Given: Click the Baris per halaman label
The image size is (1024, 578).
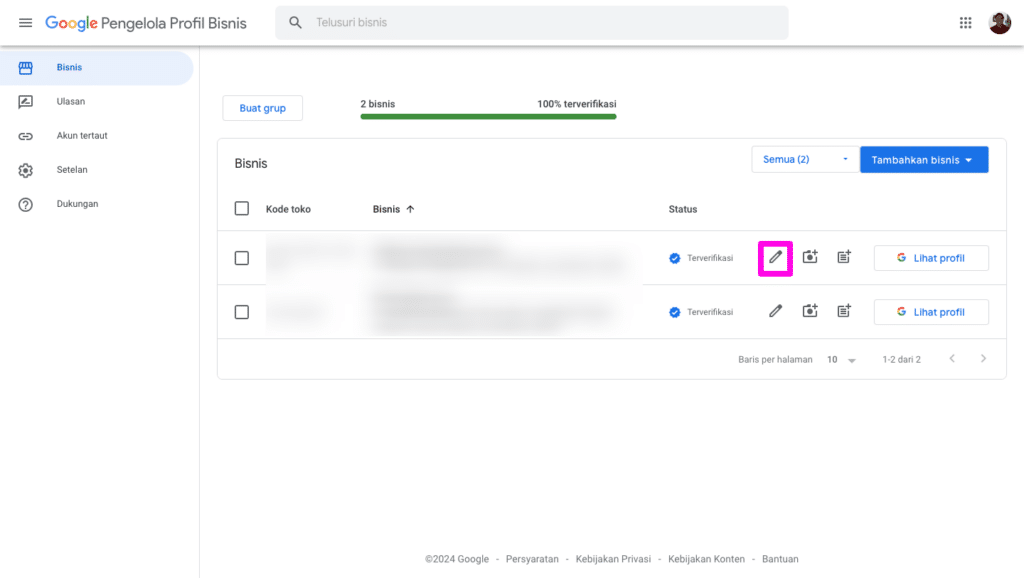Looking at the screenshot, I should point(775,360).
